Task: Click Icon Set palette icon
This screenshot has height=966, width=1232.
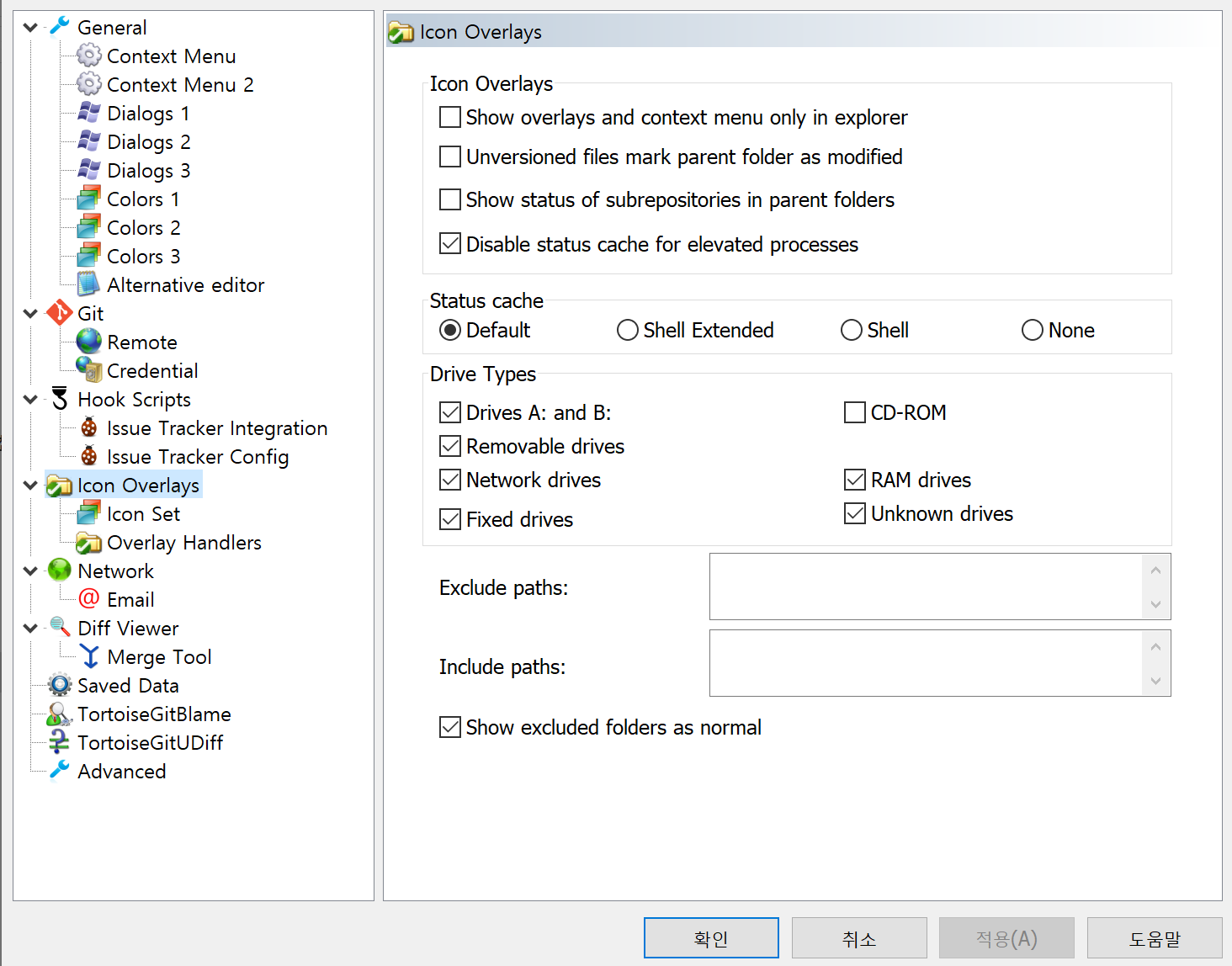Action: pyautogui.click(x=89, y=513)
